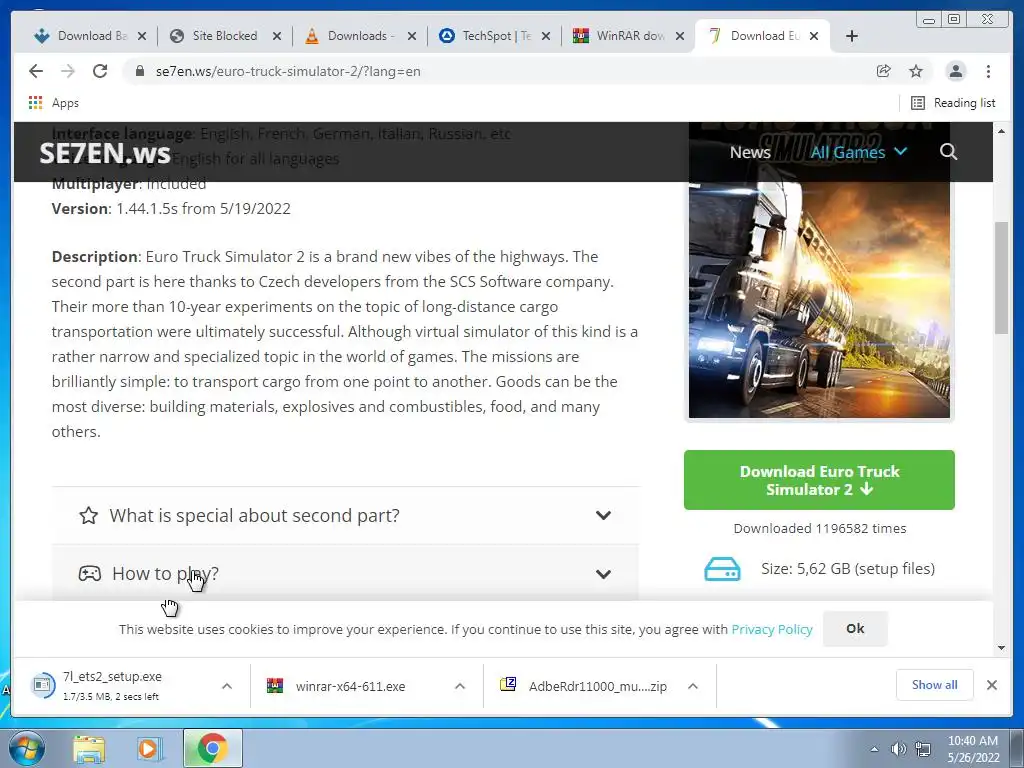Click the Downloaded 1196582 times text
This screenshot has height=768, width=1024.
point(820,528)
